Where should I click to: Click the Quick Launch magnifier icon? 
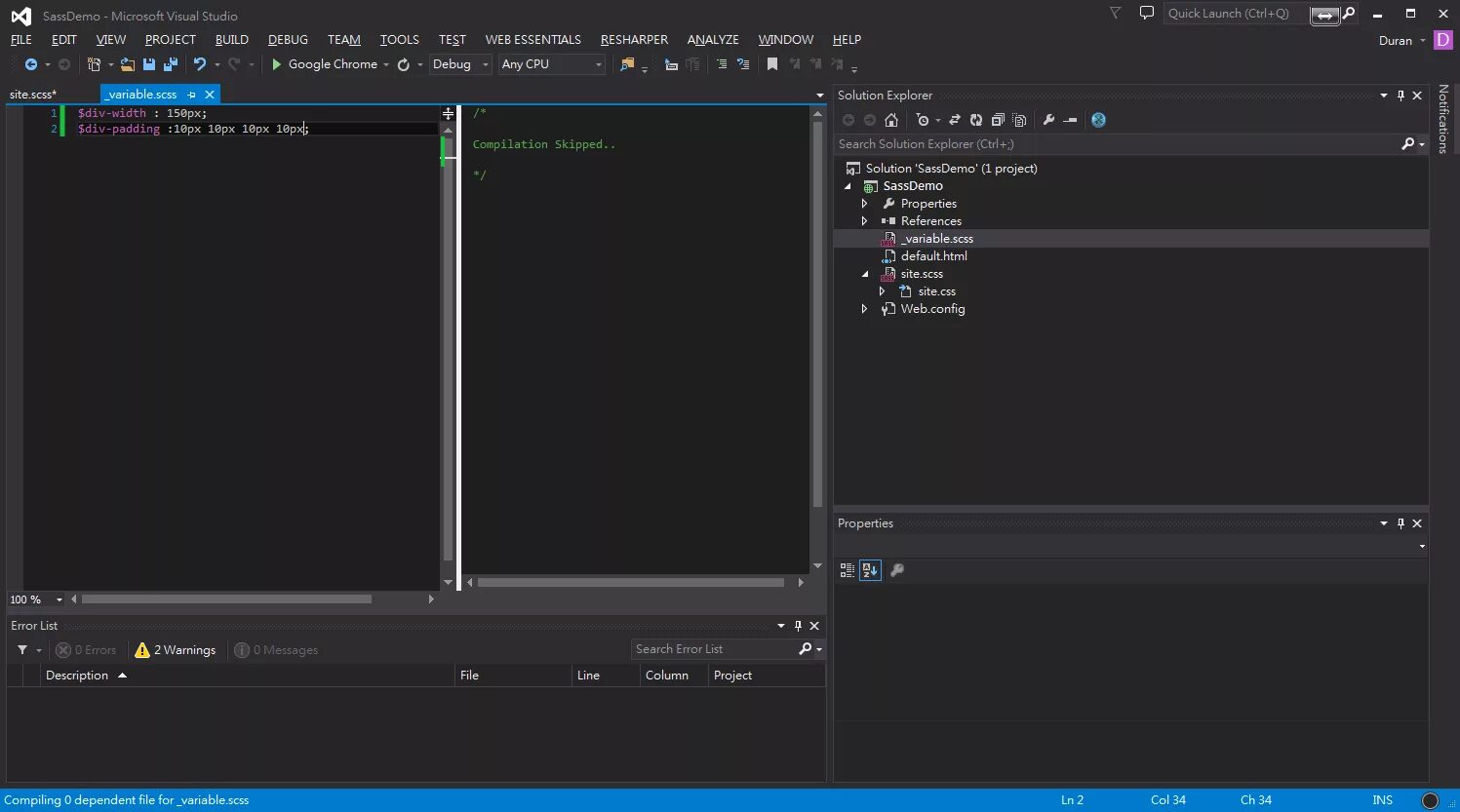point(1349,14)
